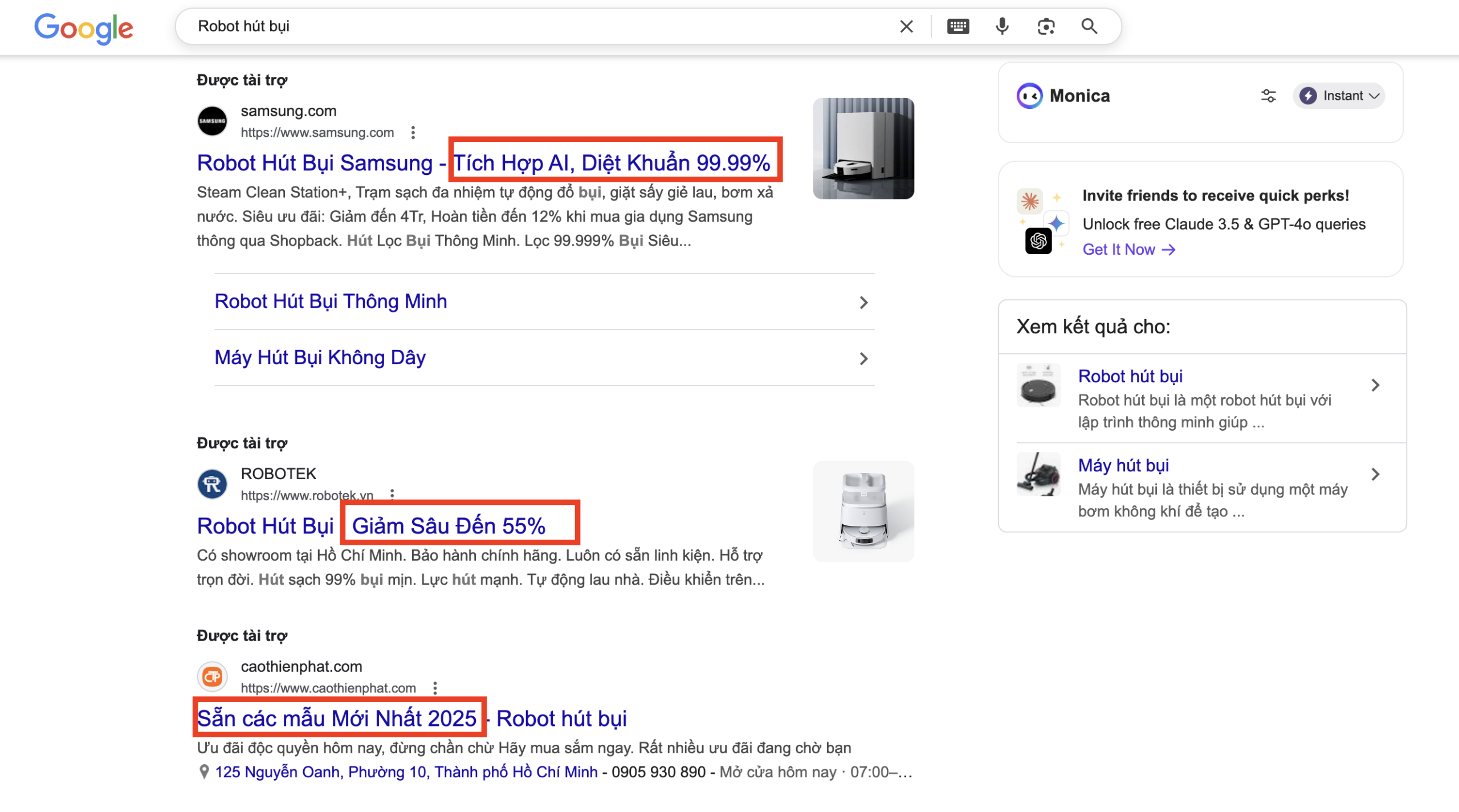Click the ROBOTEK vacuum dock thumbnail image

(863, 512)
